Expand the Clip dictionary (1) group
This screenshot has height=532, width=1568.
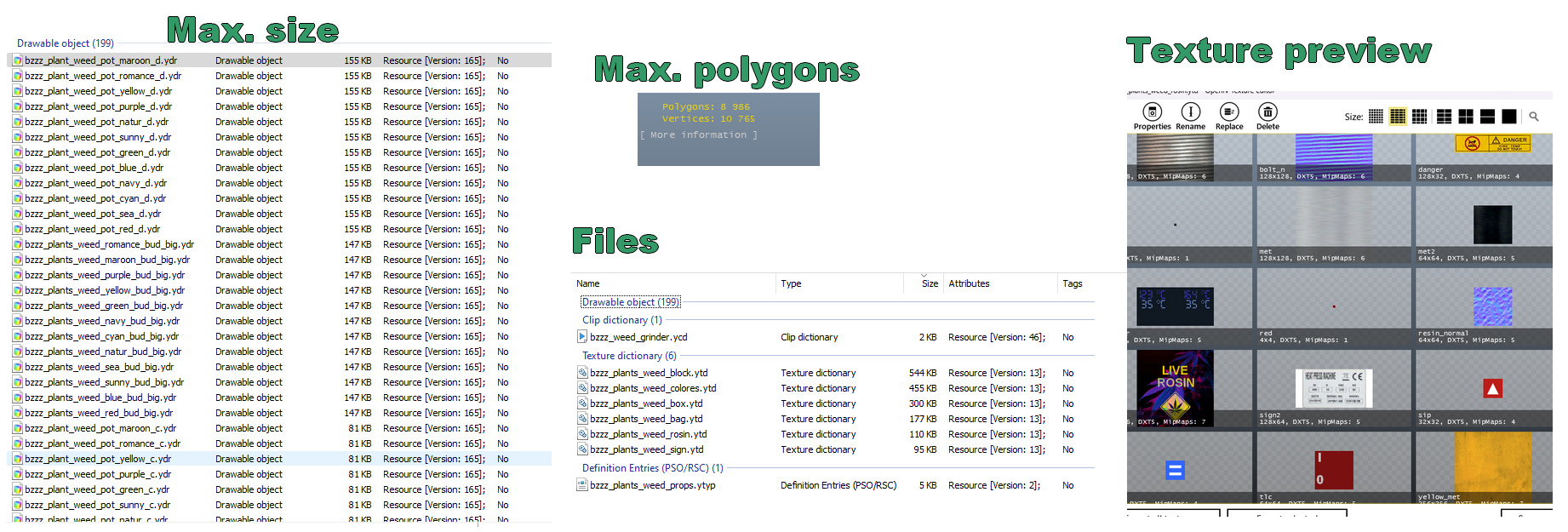coord(621,320)
